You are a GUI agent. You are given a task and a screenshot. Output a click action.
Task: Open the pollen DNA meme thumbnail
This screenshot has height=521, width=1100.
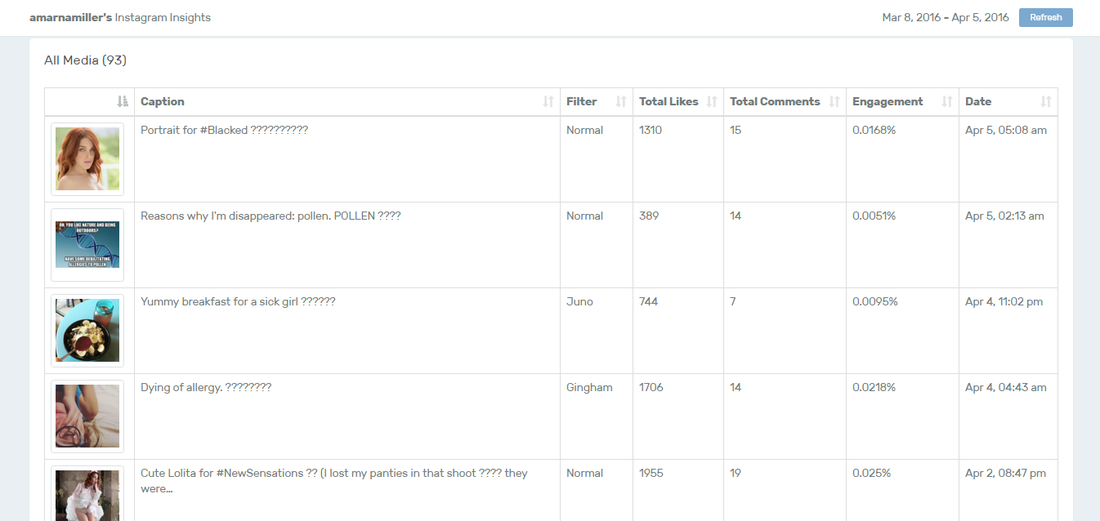(88, 245)
